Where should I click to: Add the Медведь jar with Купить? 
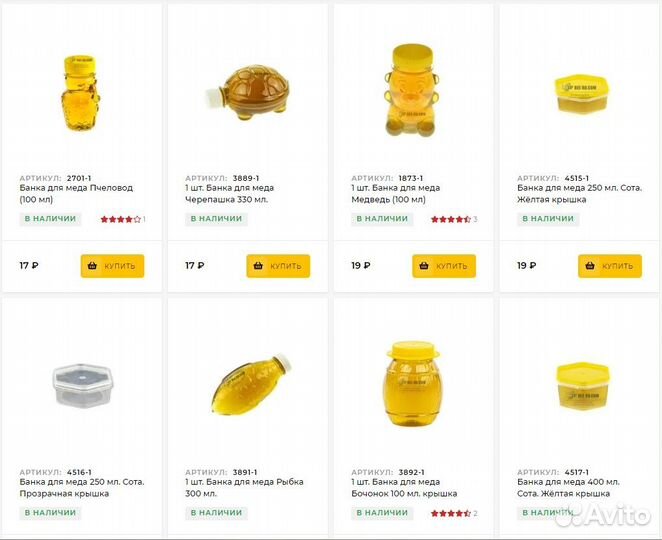[x=444, y=266]
